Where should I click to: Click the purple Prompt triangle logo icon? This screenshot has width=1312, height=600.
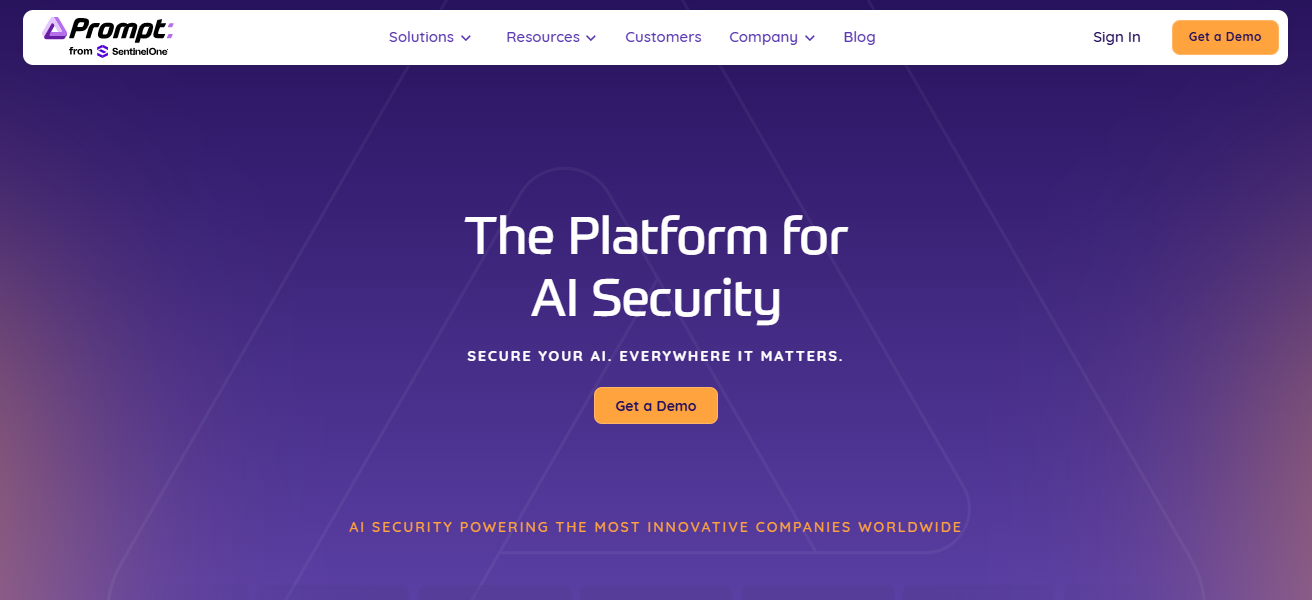[x=54, y=27]
